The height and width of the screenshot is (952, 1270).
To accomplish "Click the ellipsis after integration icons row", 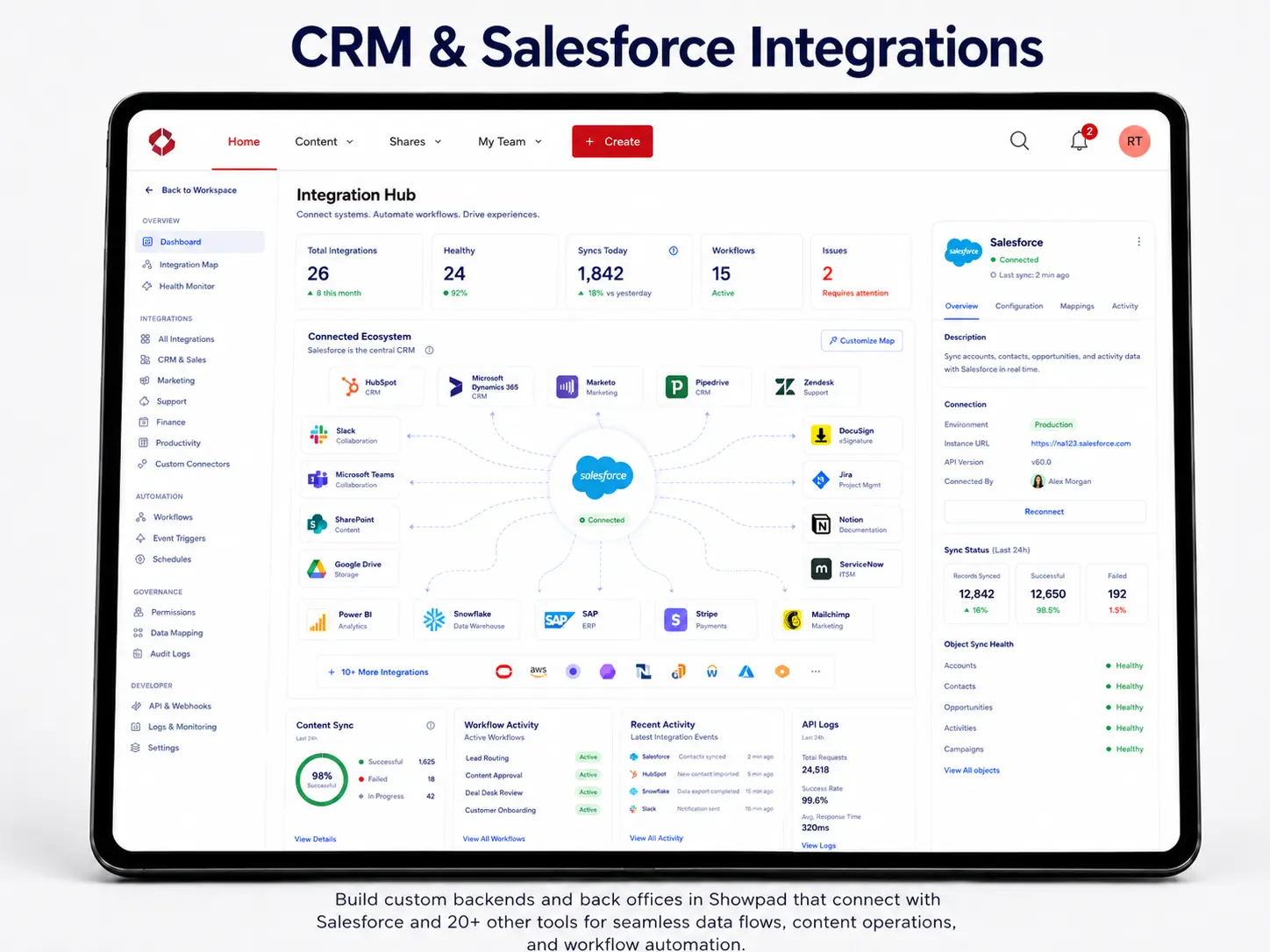I will pos(816,671).
